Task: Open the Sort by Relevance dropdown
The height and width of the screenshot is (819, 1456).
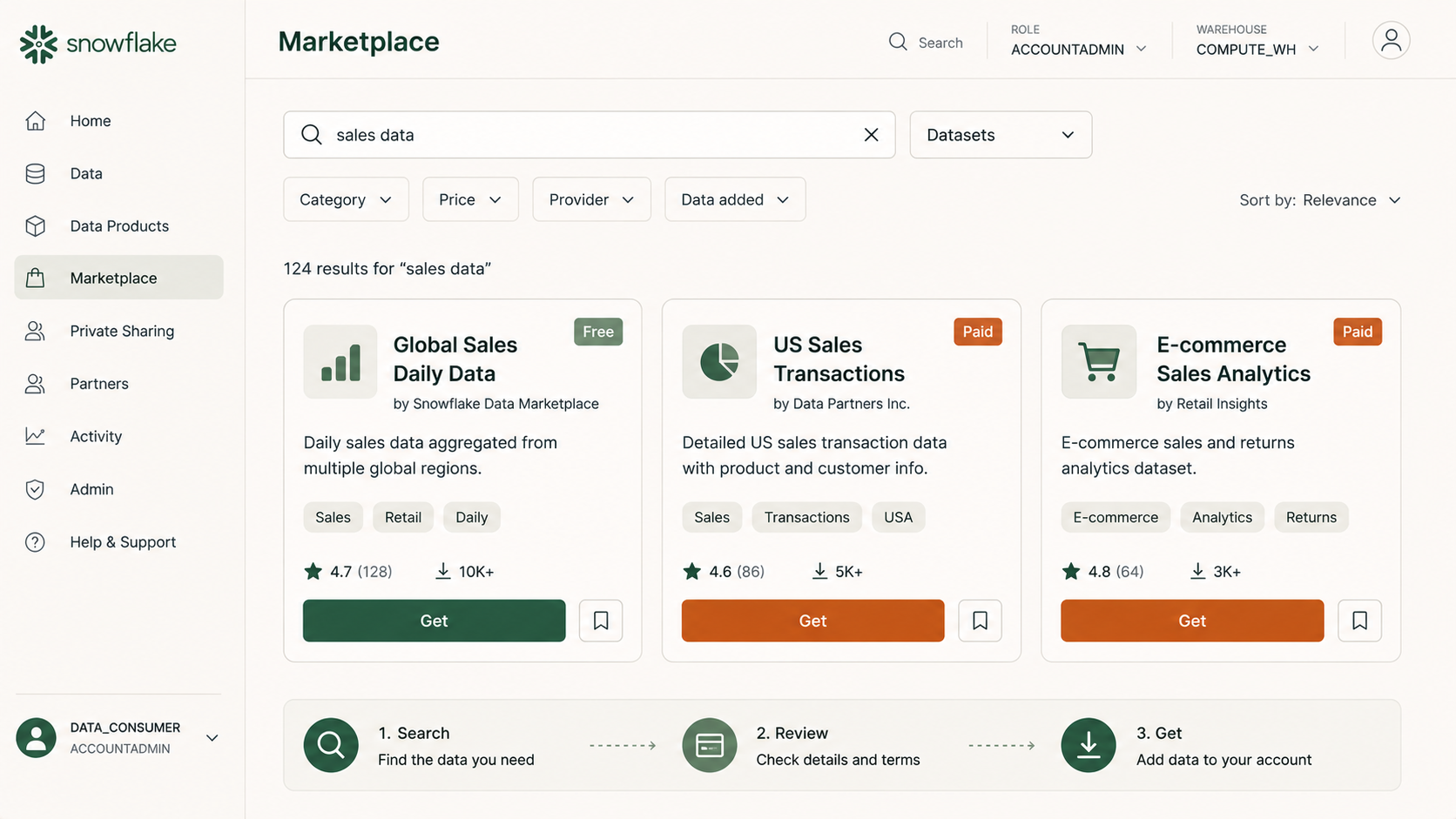Action: [x=1320, y=200]
